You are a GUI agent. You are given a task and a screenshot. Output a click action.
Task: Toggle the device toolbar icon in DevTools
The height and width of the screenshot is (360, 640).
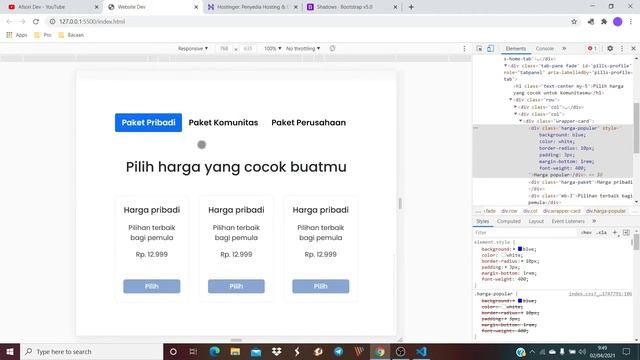pyautogui.click(x=490, y=49)
